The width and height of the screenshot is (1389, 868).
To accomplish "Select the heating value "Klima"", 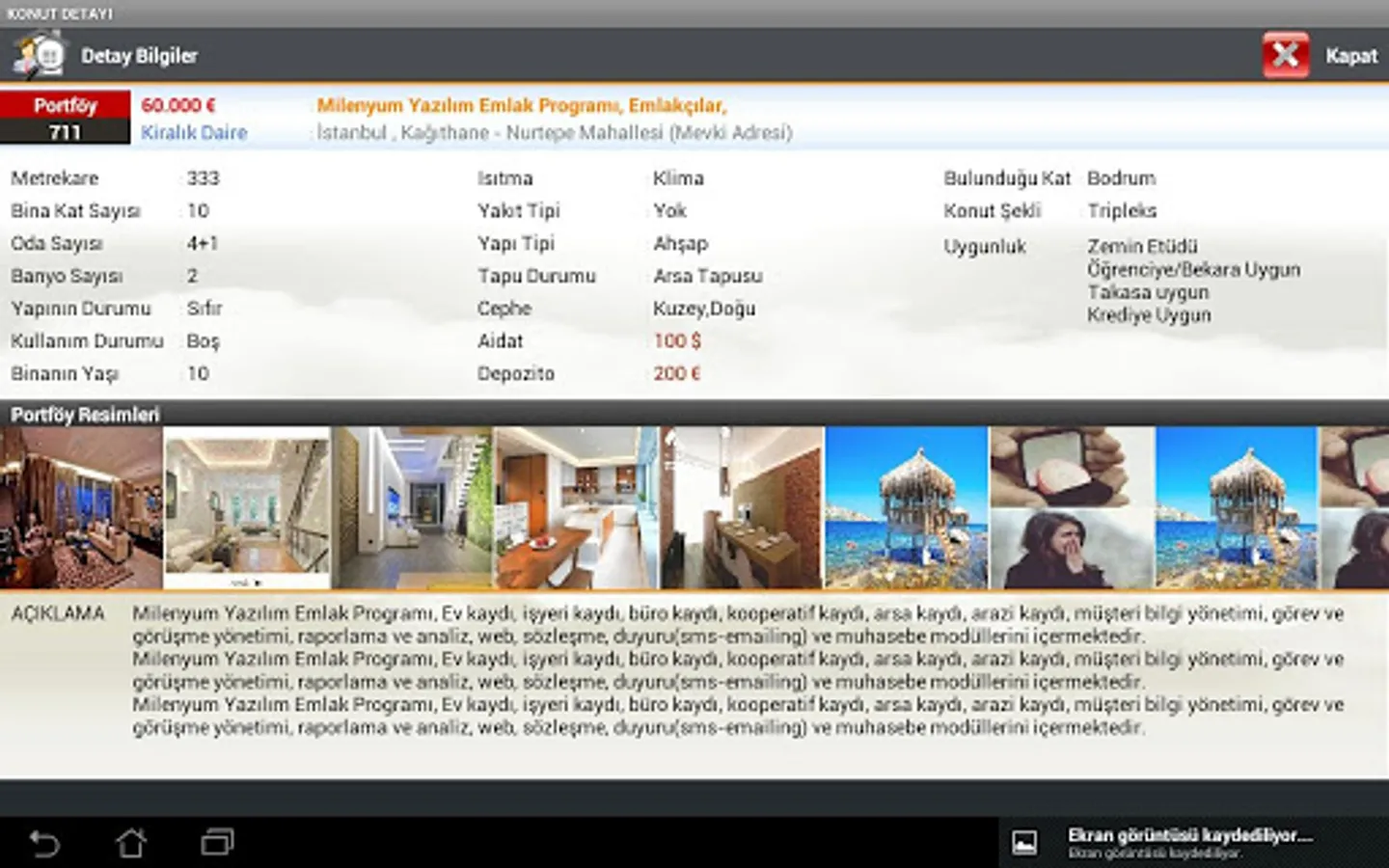I will [x=678, y=178].
